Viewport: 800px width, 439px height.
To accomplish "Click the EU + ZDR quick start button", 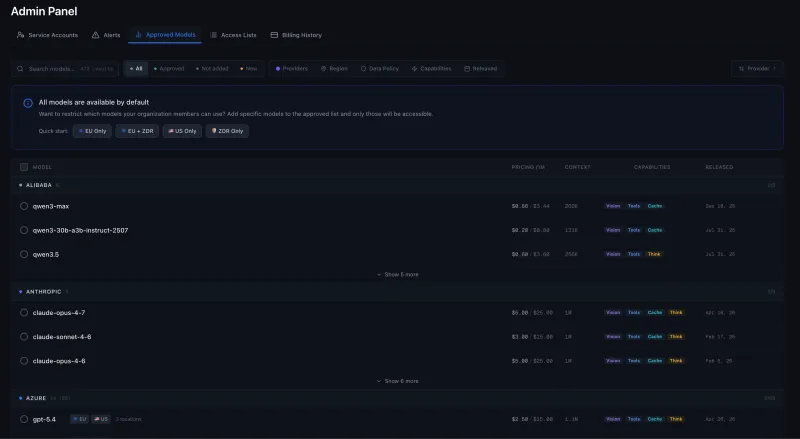I will pos(137,131).
